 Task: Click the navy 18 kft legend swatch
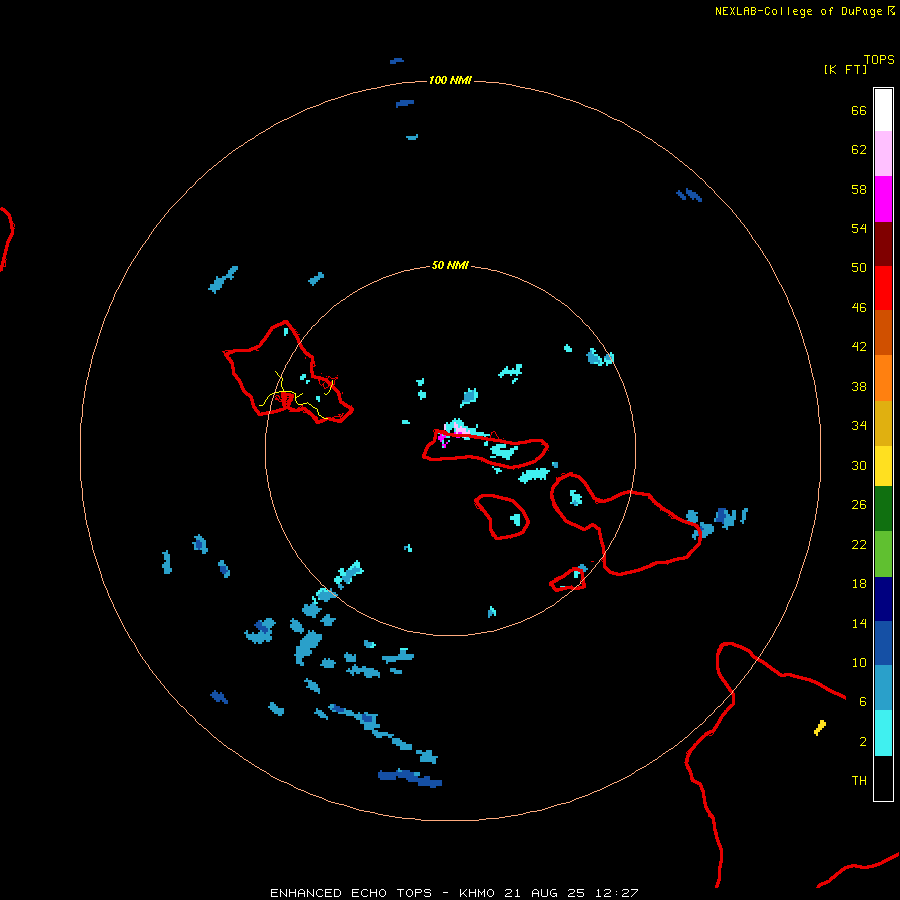coord(883,599)
